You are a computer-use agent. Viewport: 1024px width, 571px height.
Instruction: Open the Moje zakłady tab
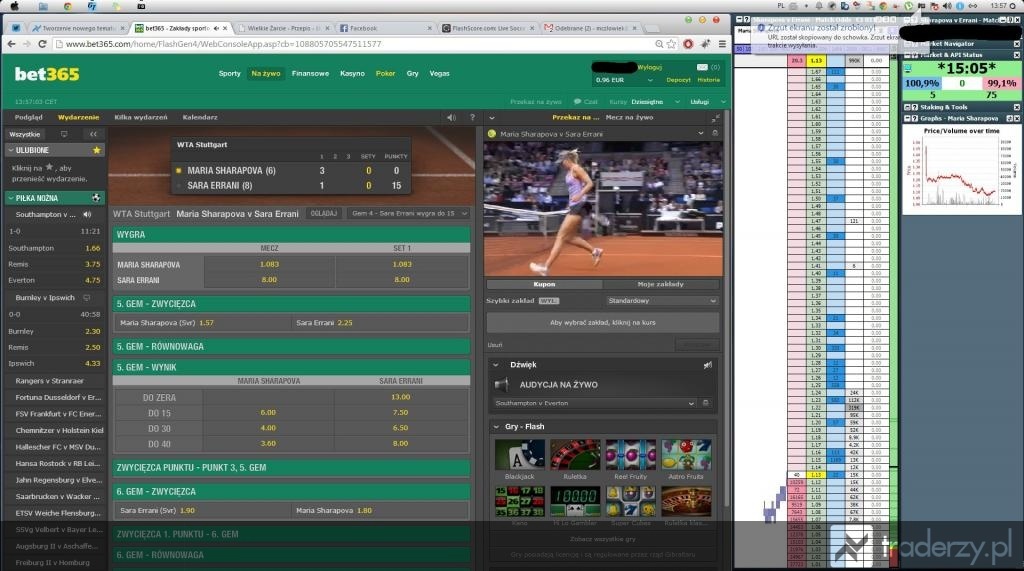(660, 284)
